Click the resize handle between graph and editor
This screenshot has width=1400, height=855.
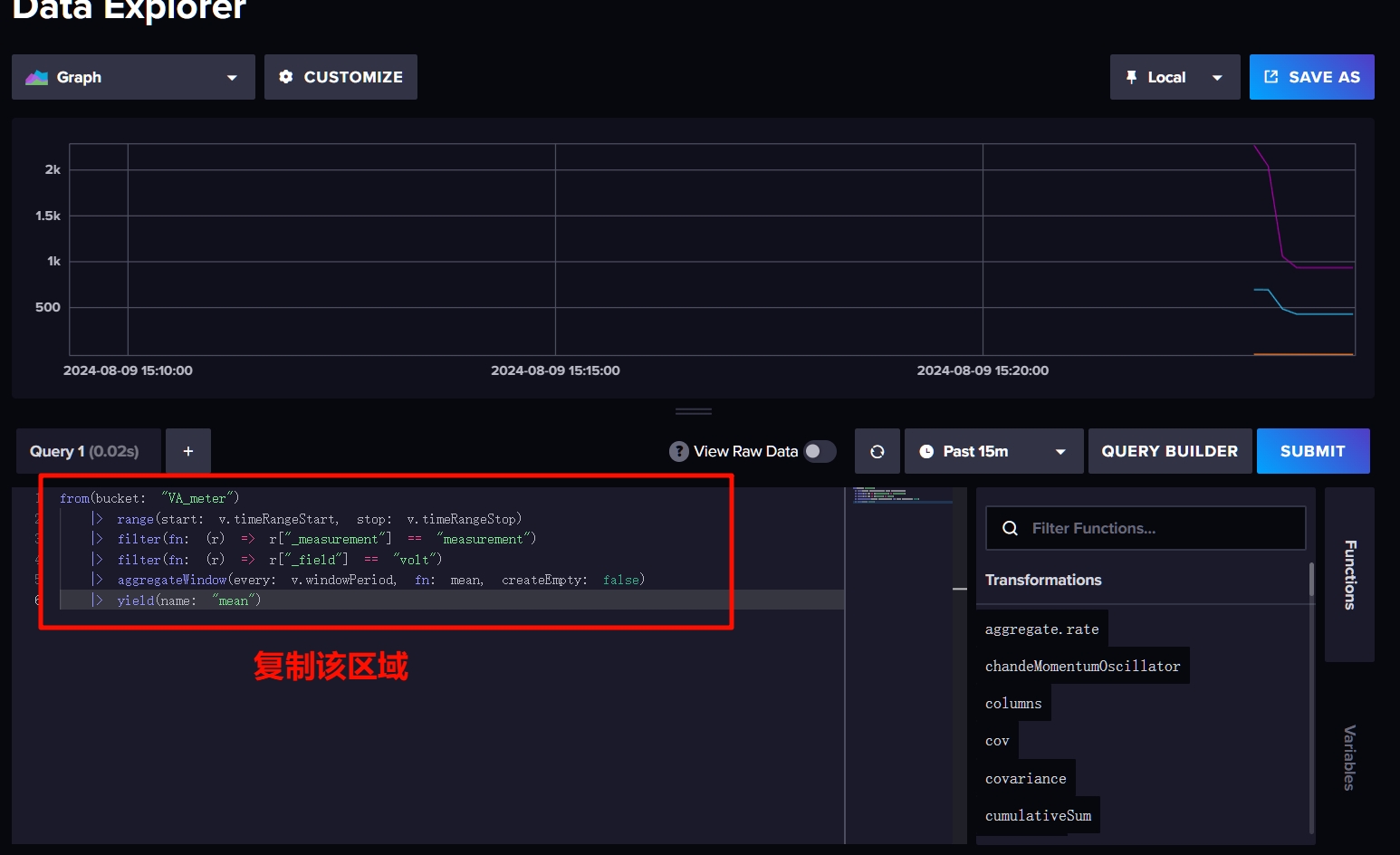694,411
